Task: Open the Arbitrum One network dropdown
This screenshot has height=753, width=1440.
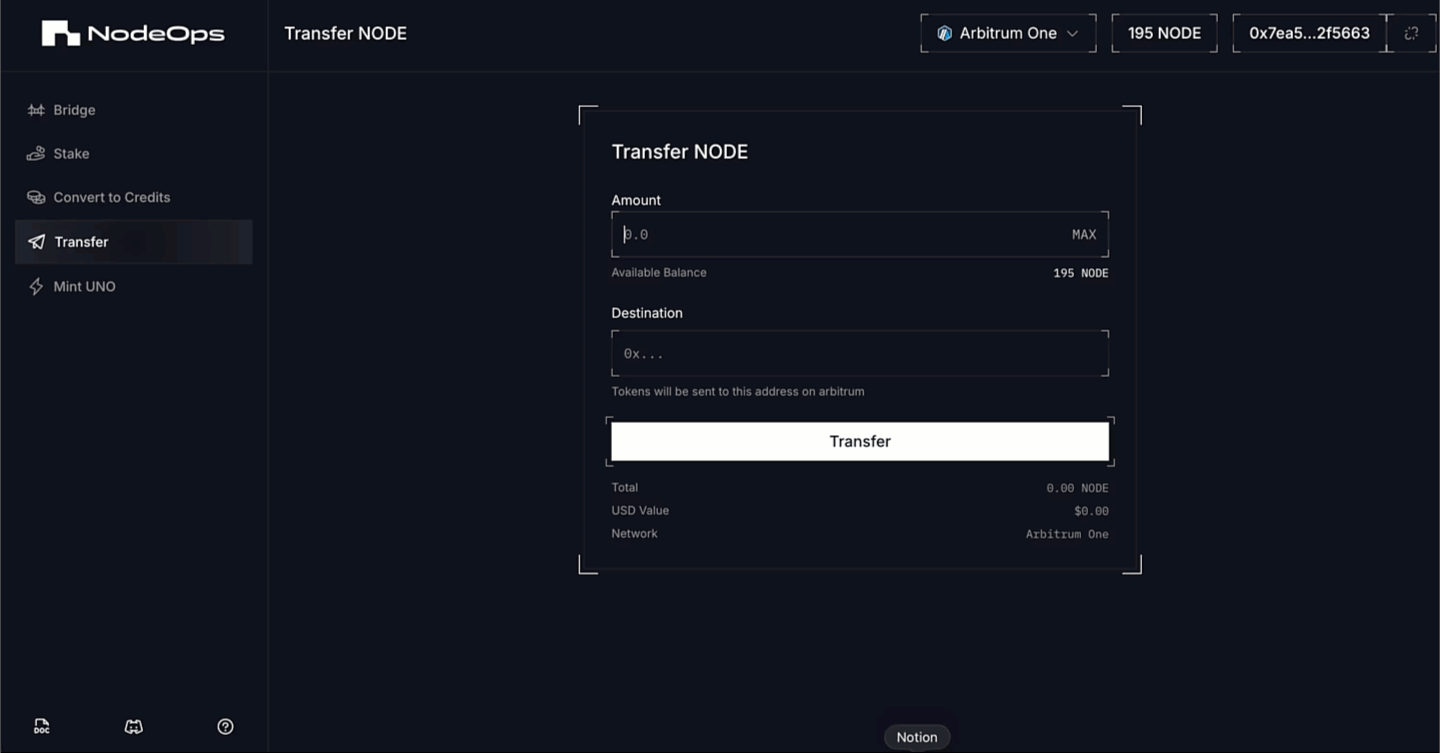Action: click(1008, 33)
